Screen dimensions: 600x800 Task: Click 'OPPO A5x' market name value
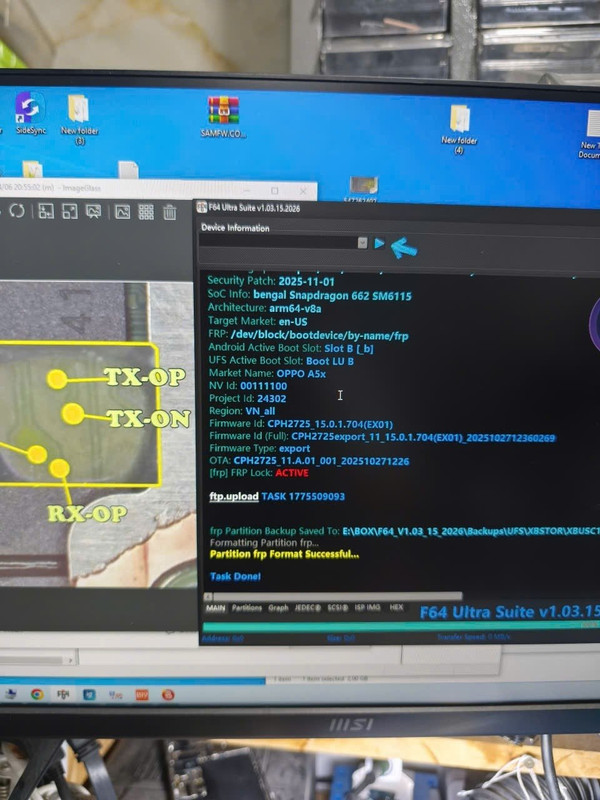click(x=301, y=373)
